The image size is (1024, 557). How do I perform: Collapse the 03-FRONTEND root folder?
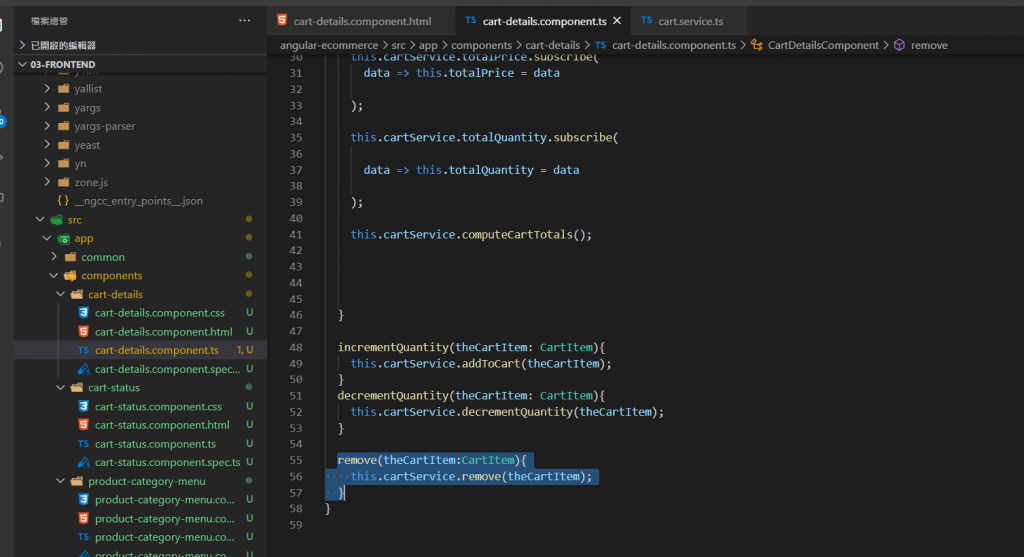click(x=22, y=64)
